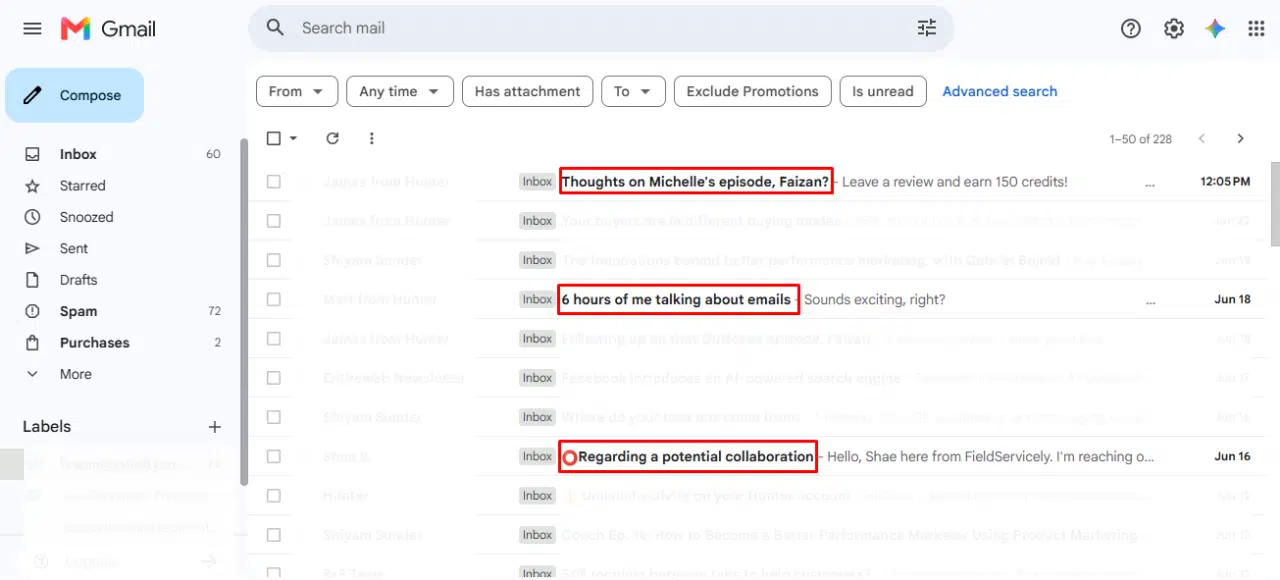This screenshot has height=580, width=1280.
Task: Check the 'Unusual activity on your Hunter' email
Action: coord(274,496)
